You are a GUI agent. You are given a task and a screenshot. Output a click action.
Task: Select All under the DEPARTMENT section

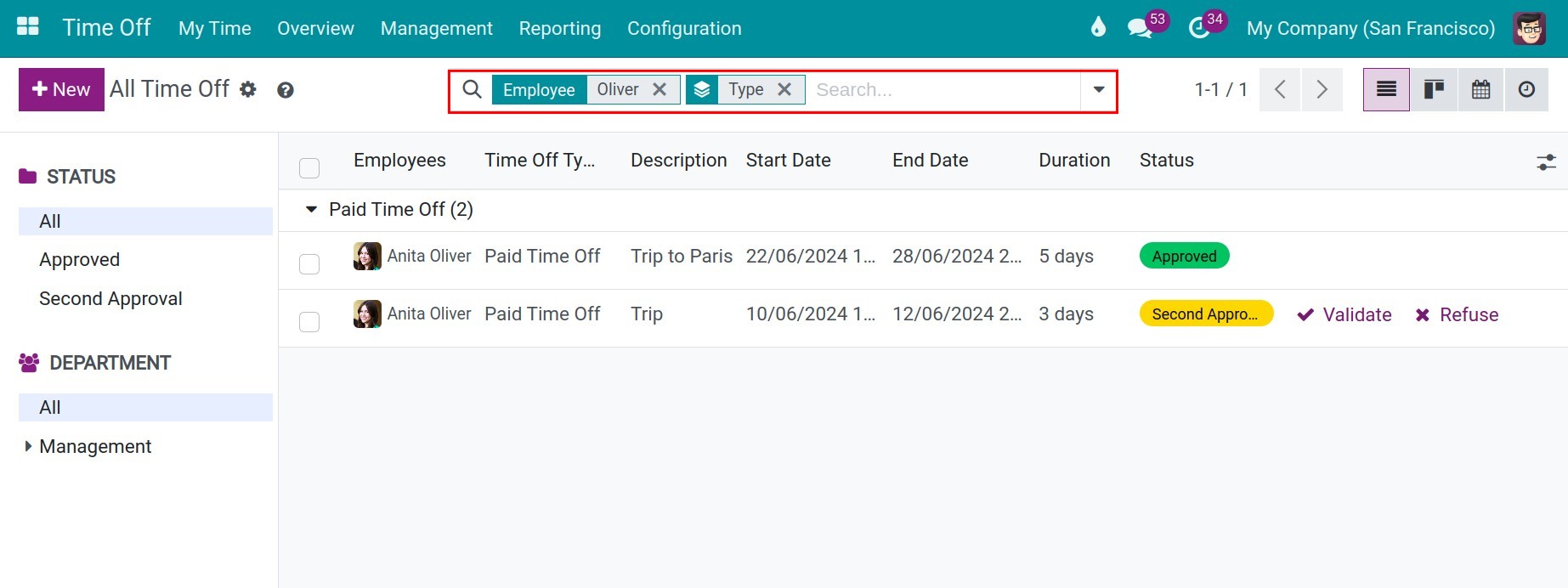(145, 407)
